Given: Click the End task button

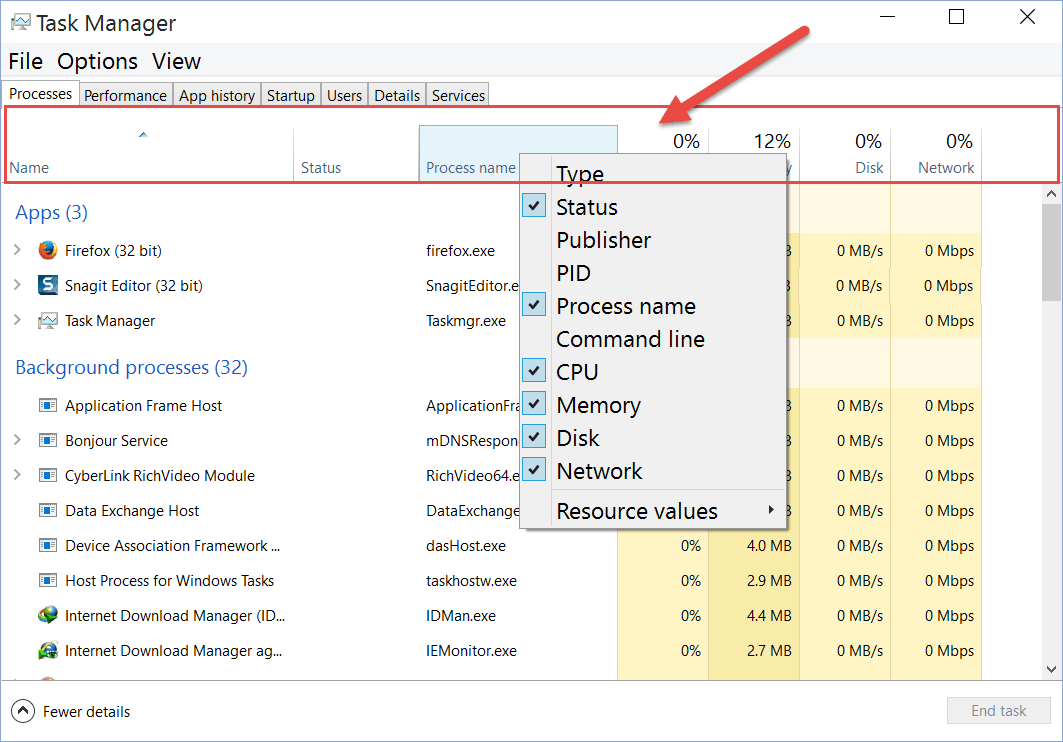Looking at the screenshot, I should 998,710.
